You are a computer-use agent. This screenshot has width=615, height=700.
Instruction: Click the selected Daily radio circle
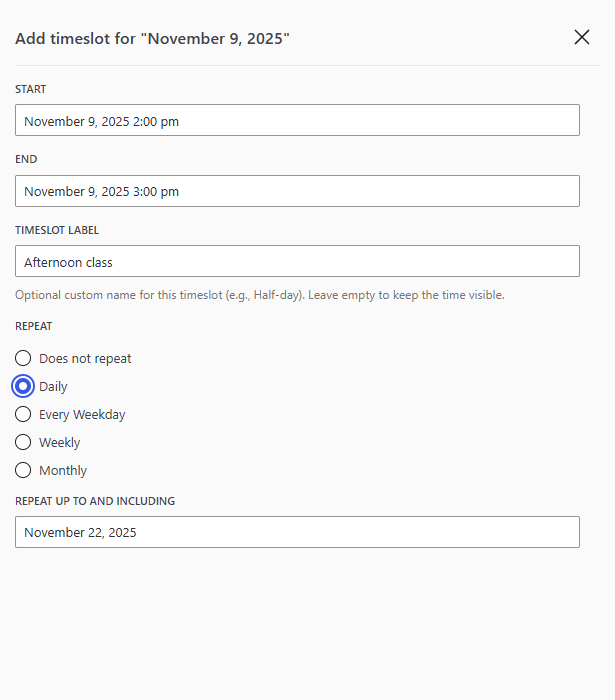point(23,386)
